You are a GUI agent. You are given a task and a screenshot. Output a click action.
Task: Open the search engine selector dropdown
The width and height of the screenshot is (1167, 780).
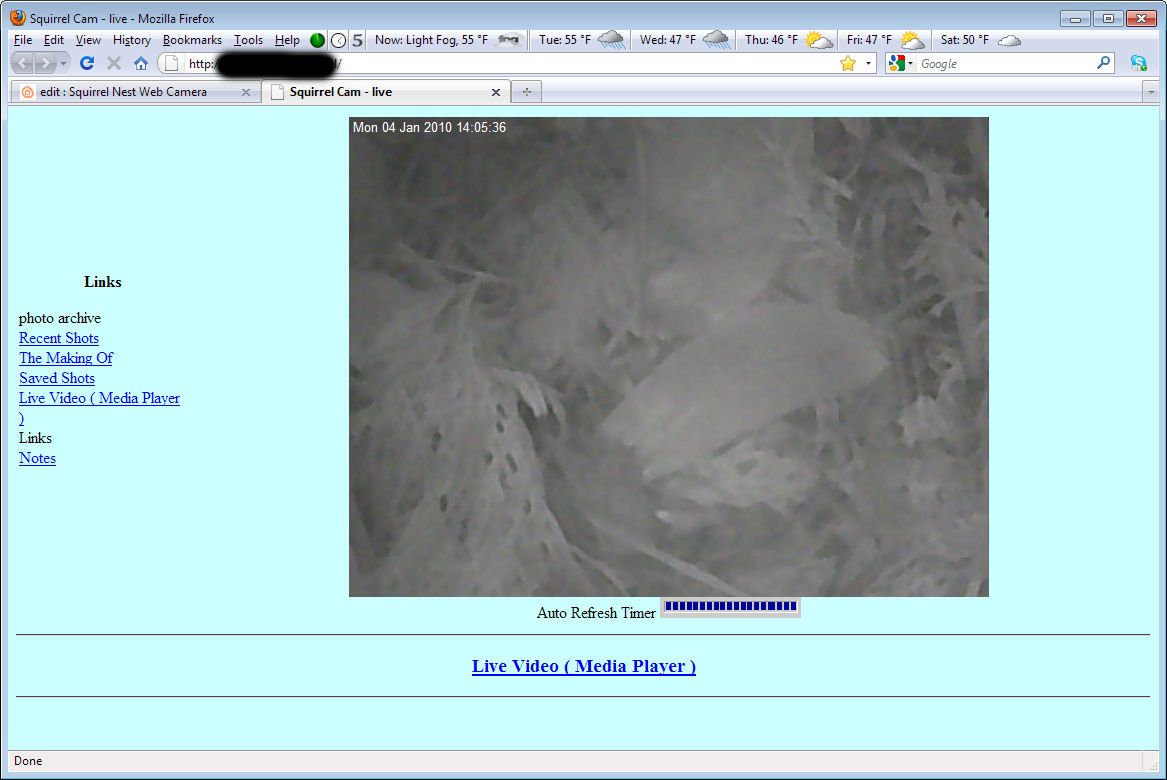[901, 63]
